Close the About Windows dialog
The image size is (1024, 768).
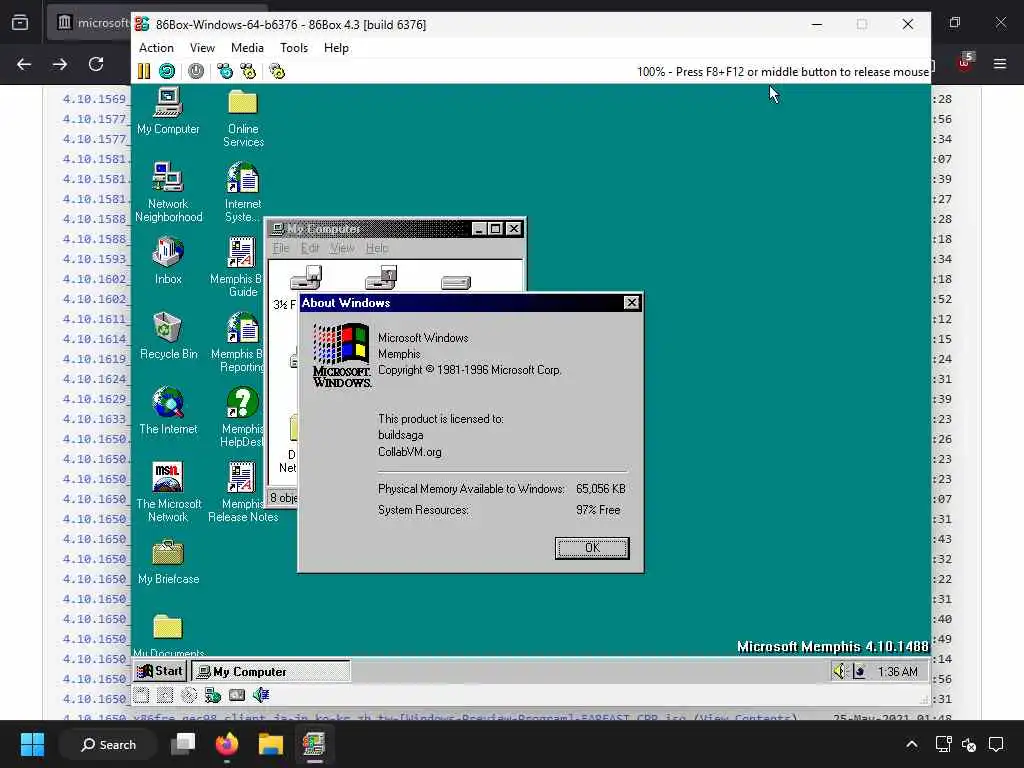click(x=631, y=302)
